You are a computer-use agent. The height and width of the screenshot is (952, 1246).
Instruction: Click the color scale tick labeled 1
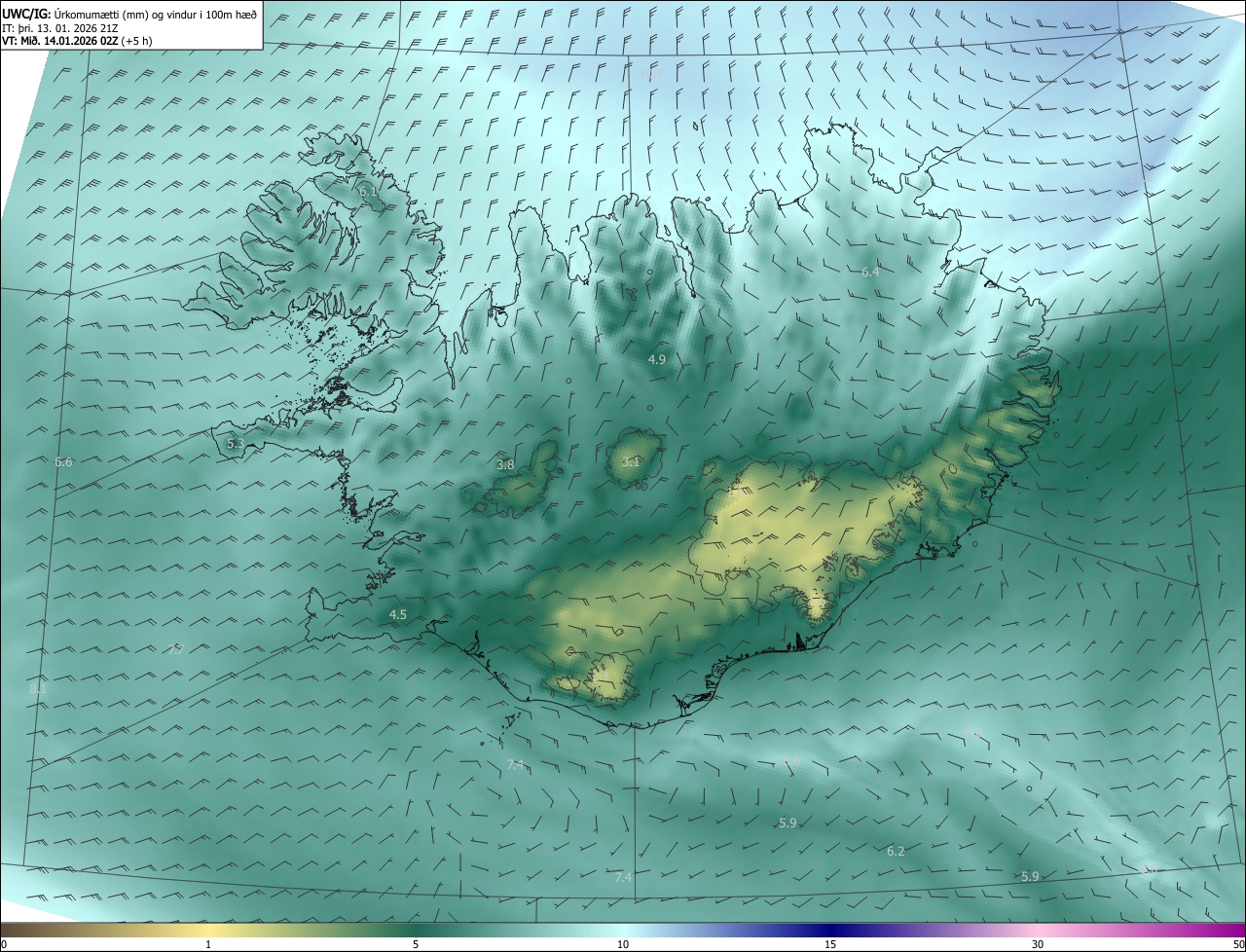pos(208,944)
